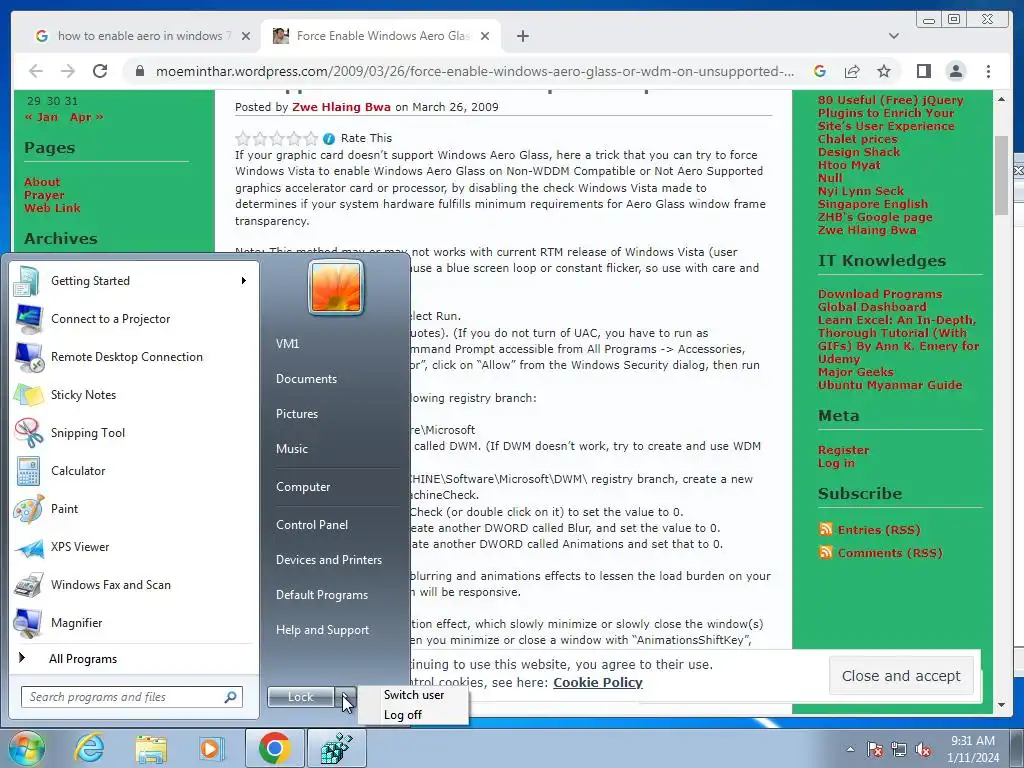Click the rating info icon beside Rate This

coord(329,138)
